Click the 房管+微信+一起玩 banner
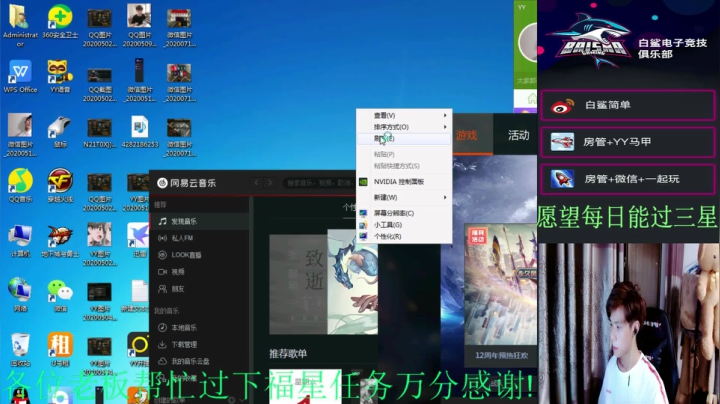Screen dimensions: 720x404 [x=628, y=179]
